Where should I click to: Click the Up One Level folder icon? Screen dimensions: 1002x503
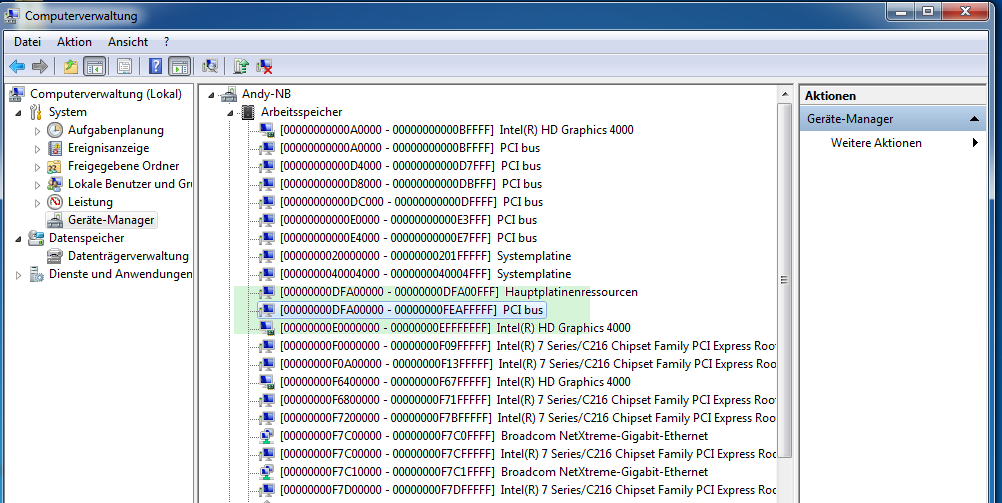coord(71,66)
